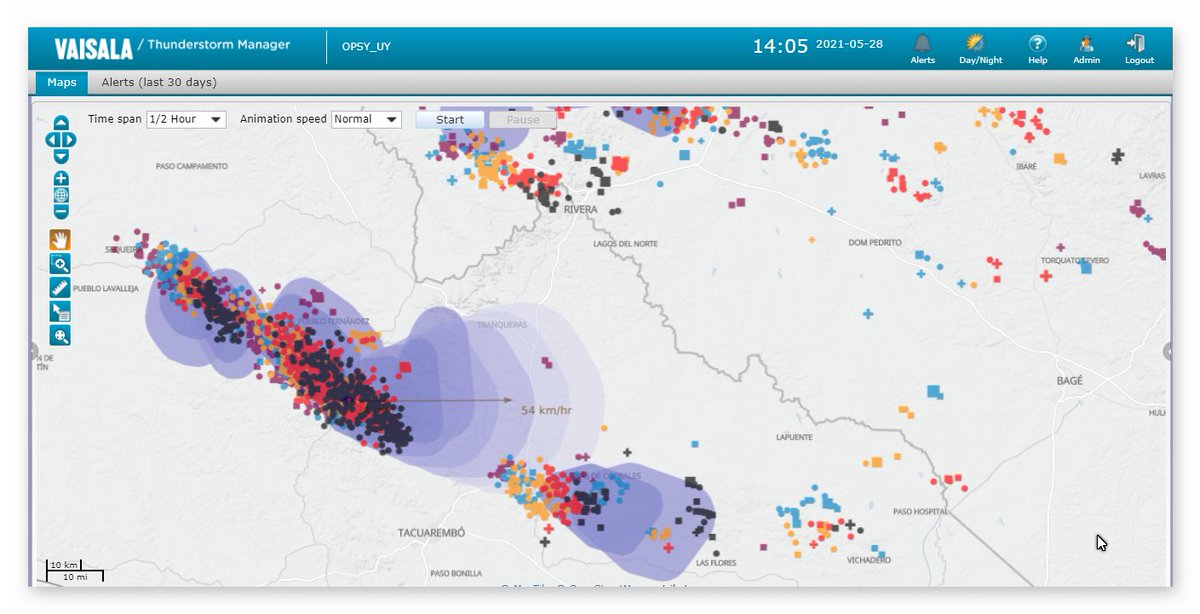Click the Vaisala logo

[x=92, y=47]
